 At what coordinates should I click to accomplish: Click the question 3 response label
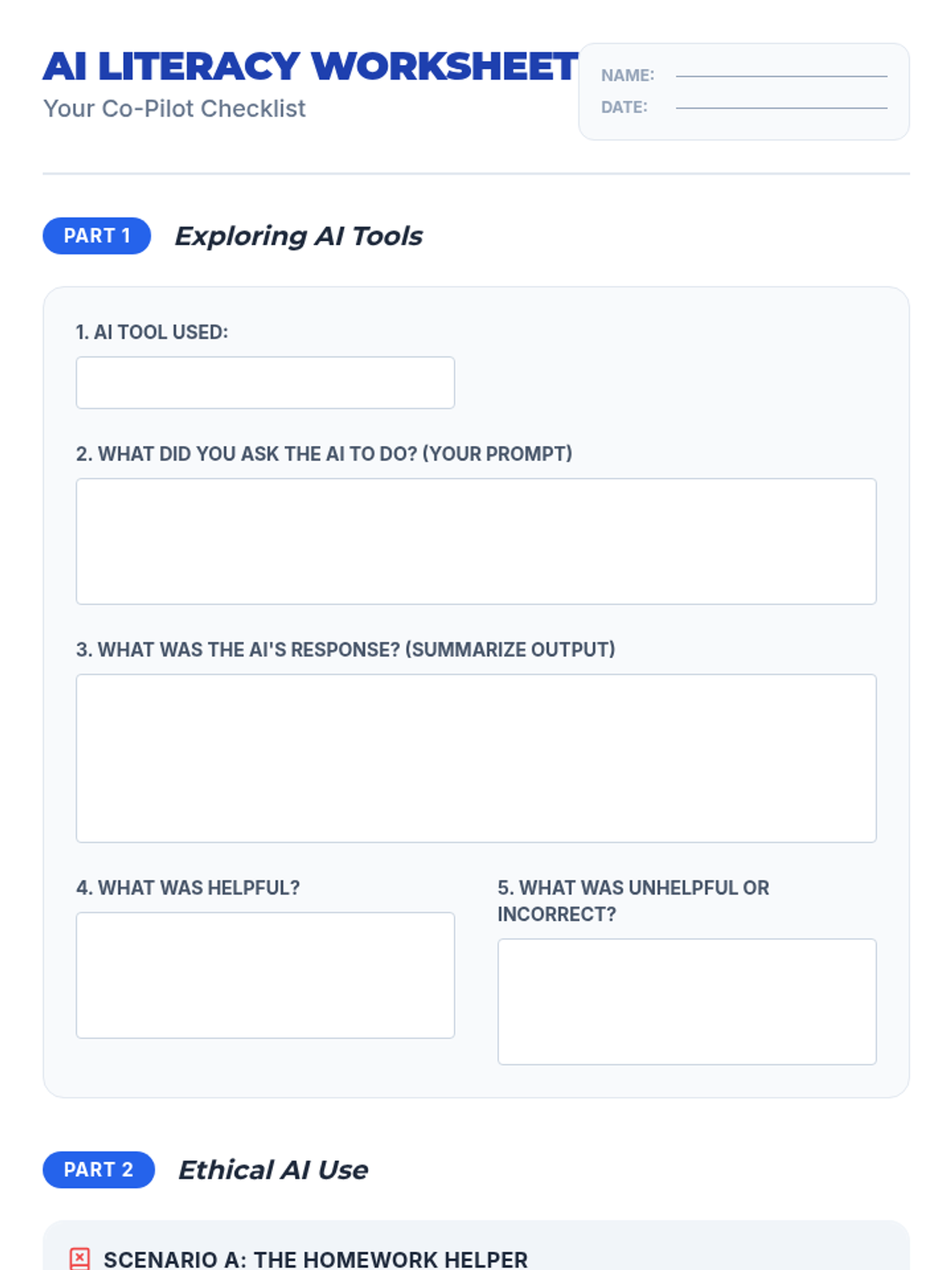[345, 649]
